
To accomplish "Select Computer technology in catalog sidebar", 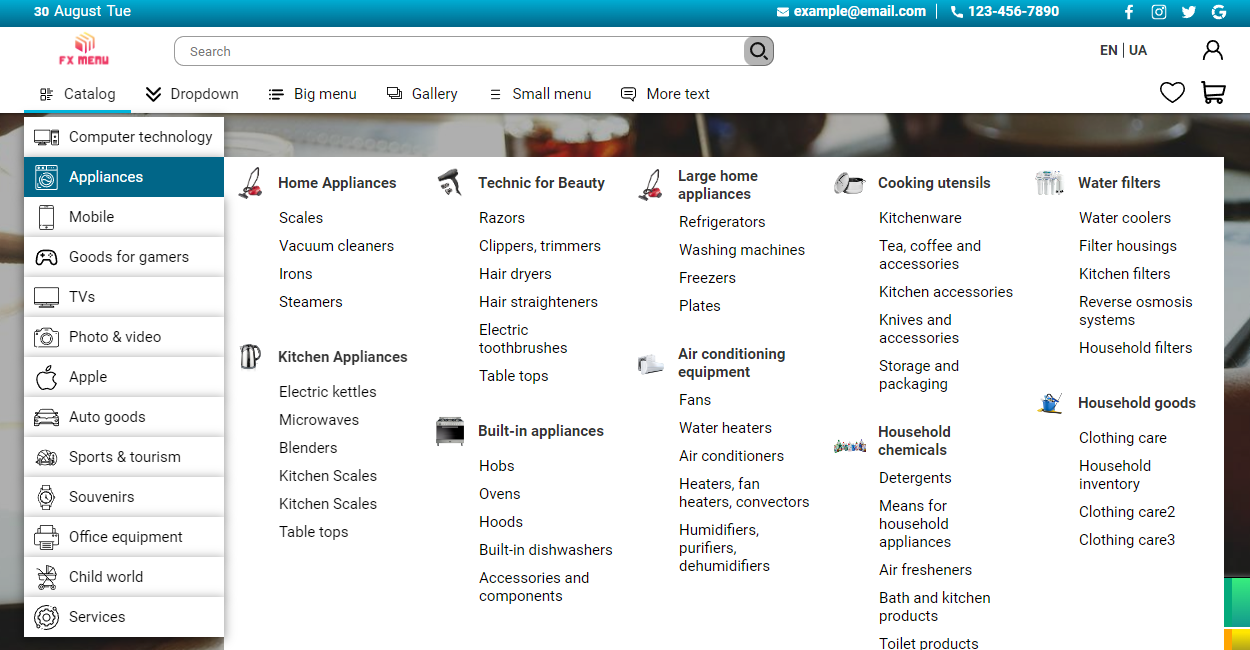I will 124,137.
